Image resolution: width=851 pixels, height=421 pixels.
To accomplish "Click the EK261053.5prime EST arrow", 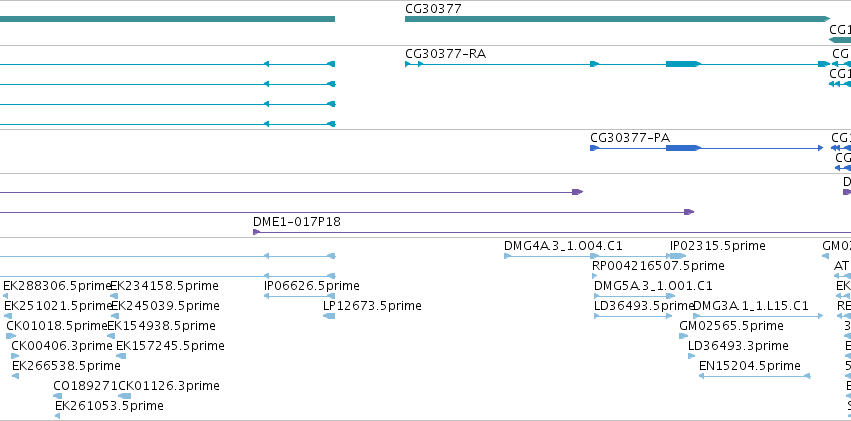I will click(58, 416).
